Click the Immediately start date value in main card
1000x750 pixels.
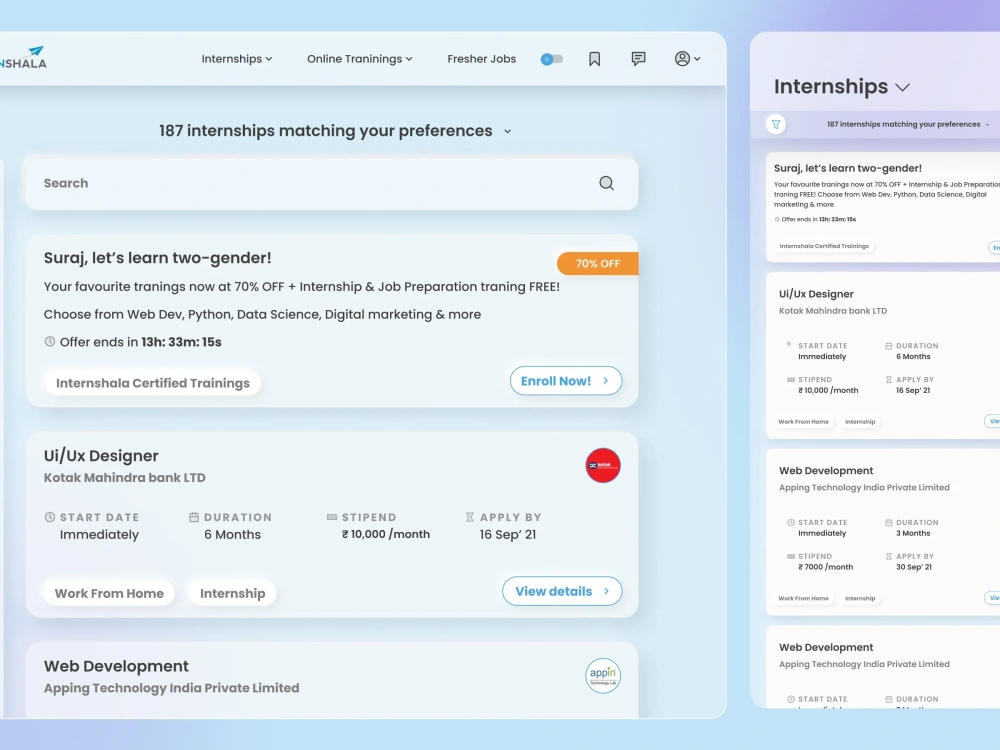99,534
